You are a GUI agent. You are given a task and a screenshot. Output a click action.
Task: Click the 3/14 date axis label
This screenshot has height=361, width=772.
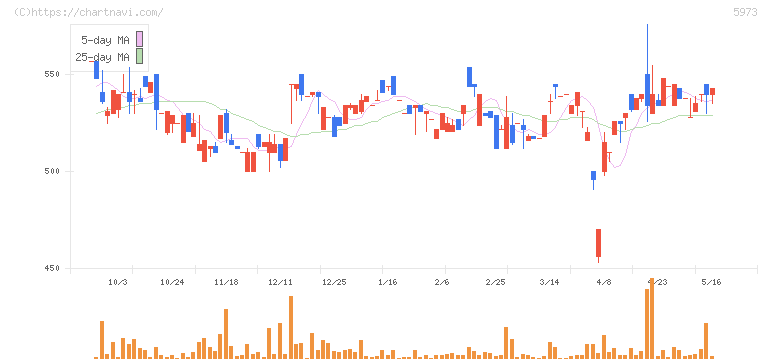(x=549, y=282)
